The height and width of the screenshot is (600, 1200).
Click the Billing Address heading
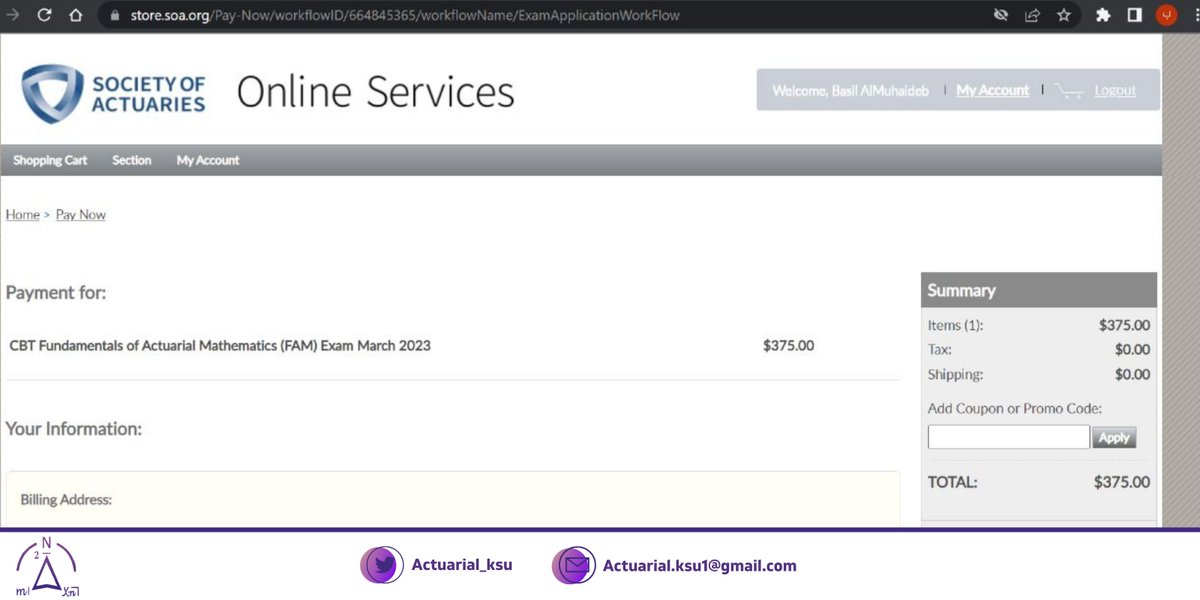pos(66,499)
